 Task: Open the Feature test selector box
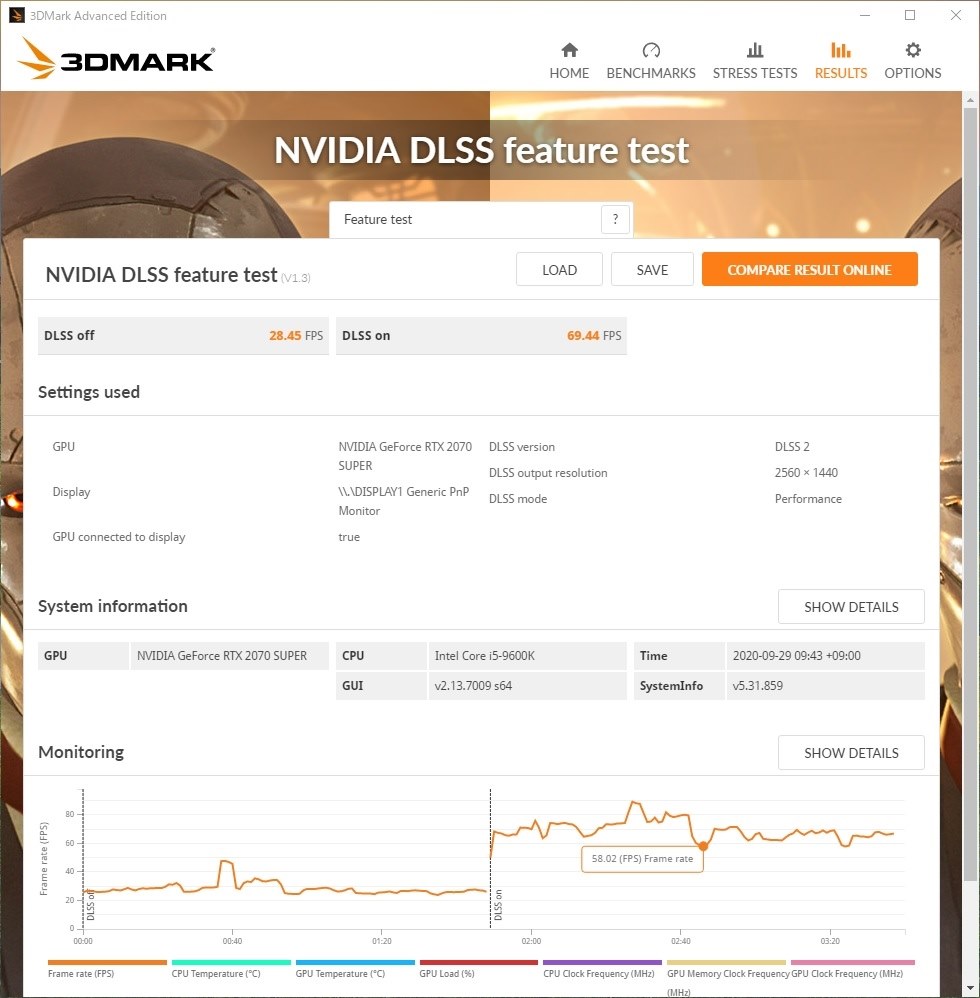[x=480, y=220]
